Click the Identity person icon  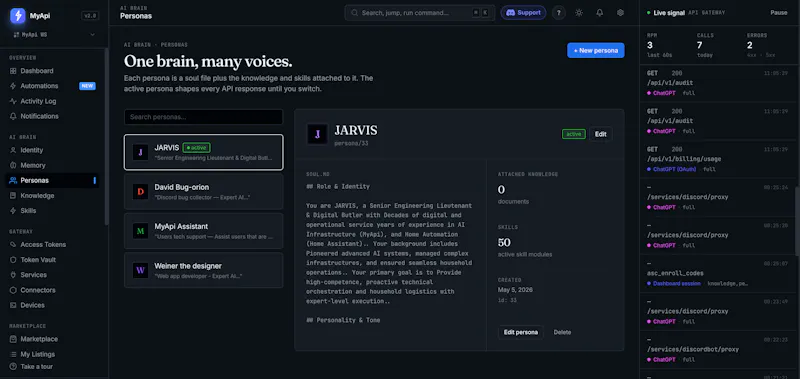13,150
